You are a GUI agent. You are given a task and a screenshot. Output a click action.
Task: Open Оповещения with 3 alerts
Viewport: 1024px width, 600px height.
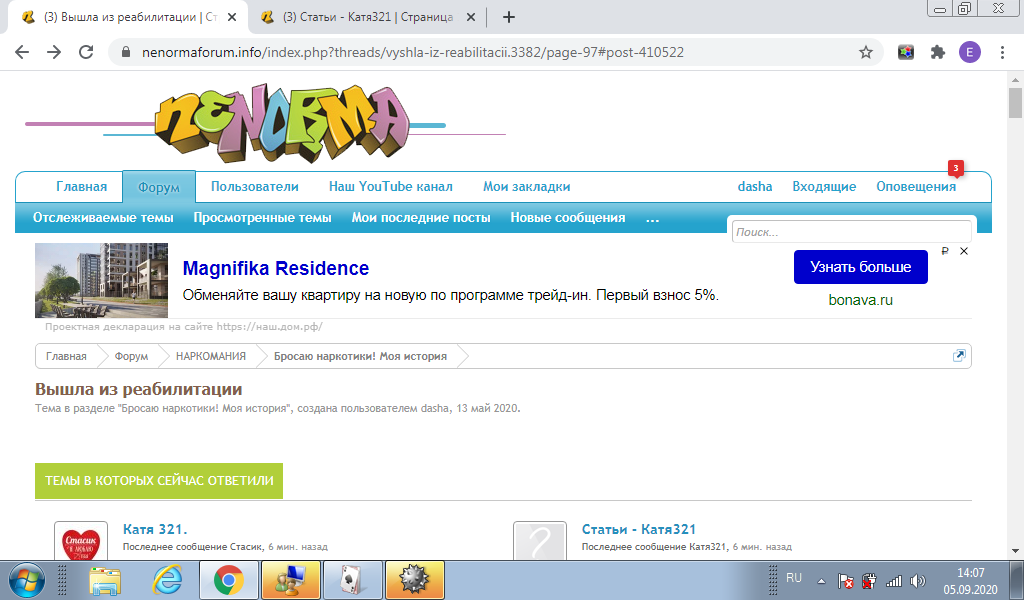click(915, 186)
